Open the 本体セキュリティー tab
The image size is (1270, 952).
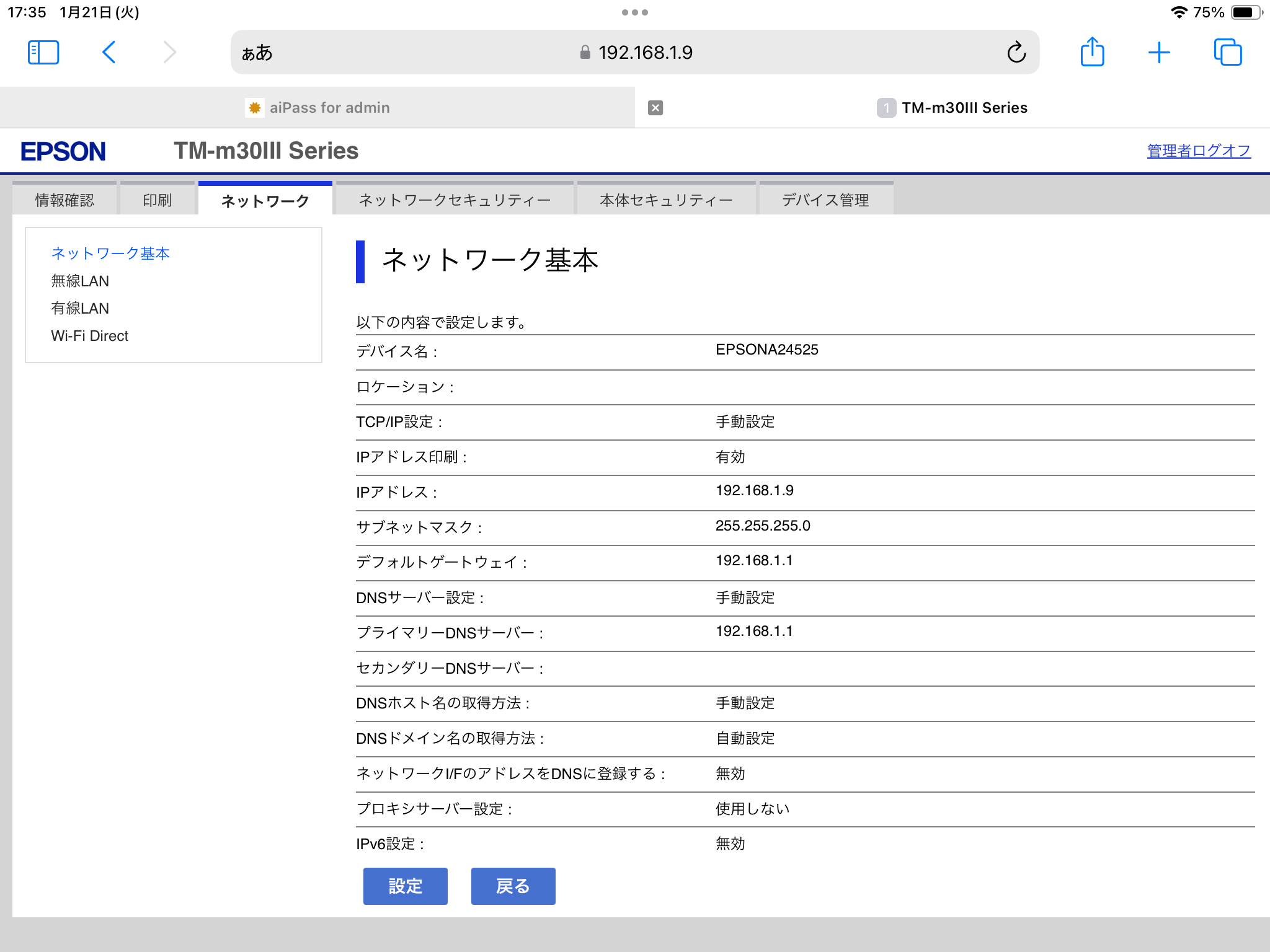click(667, 200)
